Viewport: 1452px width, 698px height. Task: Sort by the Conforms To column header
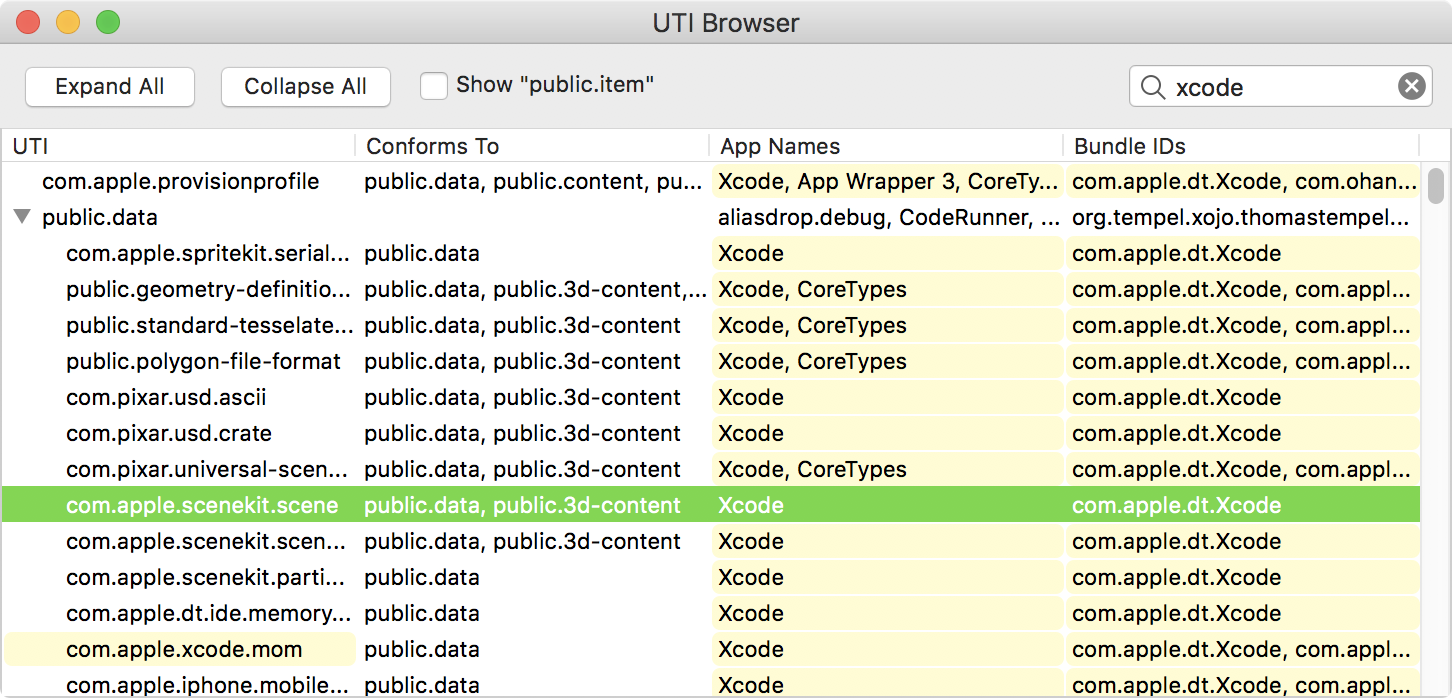coord(533,146)
